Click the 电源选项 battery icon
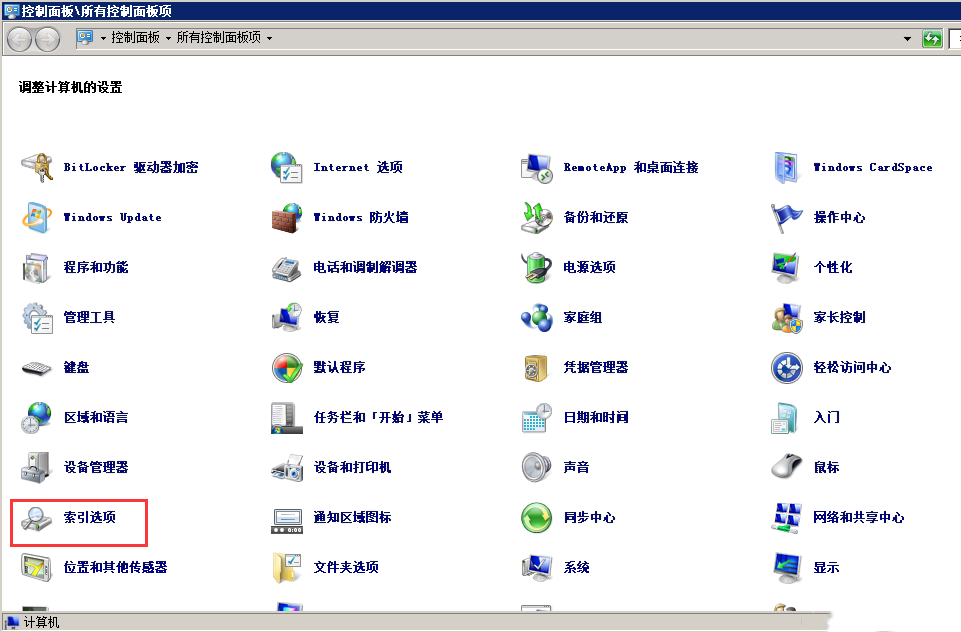961x632 pixels. [537, 268]
